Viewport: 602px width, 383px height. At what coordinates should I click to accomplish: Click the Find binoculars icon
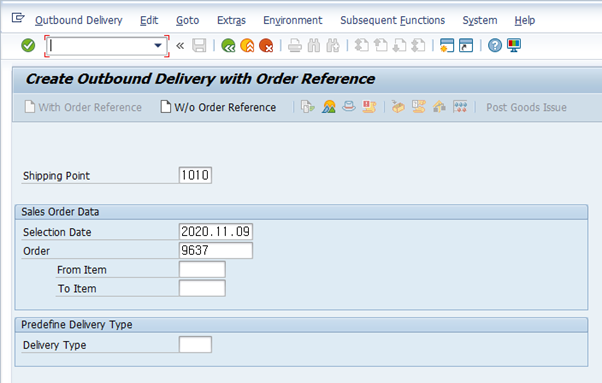point(314,46)
